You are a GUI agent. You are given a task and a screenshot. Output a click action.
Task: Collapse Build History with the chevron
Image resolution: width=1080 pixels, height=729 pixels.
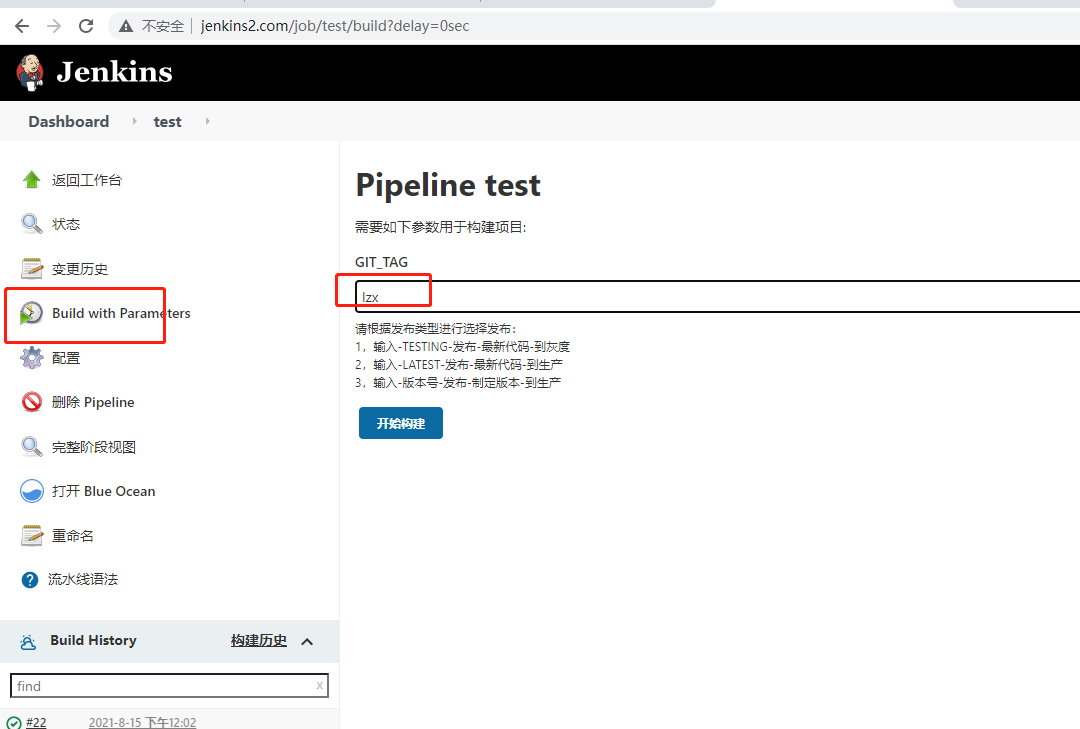click(307, 641)
